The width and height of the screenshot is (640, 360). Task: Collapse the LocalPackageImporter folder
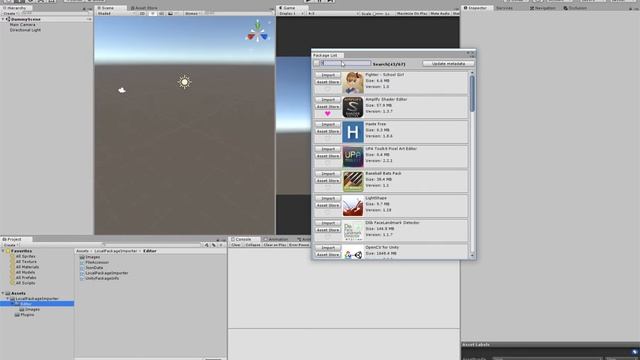click(8, 299)
